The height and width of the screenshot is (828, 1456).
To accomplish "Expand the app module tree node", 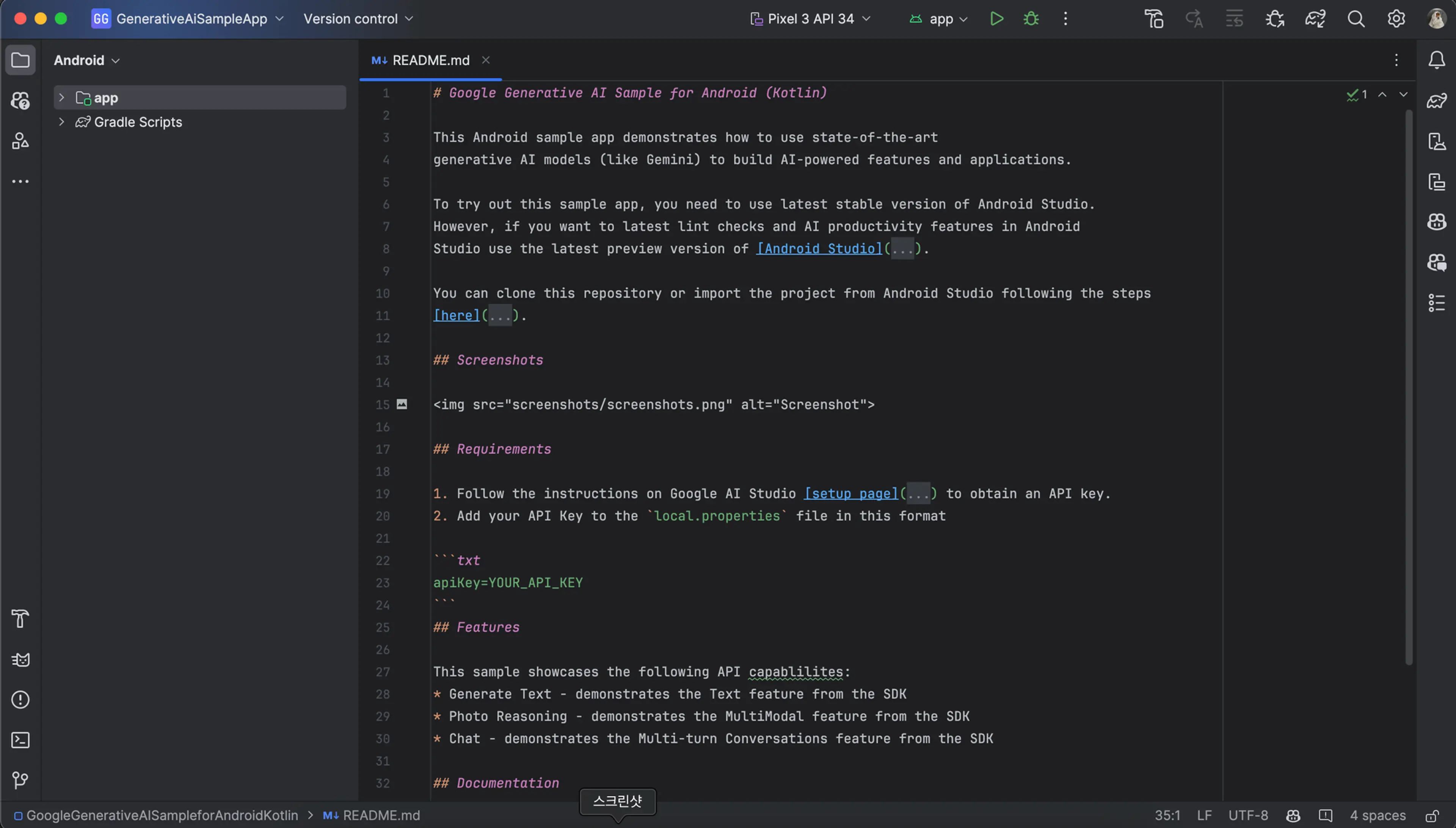I will [61, 97].
